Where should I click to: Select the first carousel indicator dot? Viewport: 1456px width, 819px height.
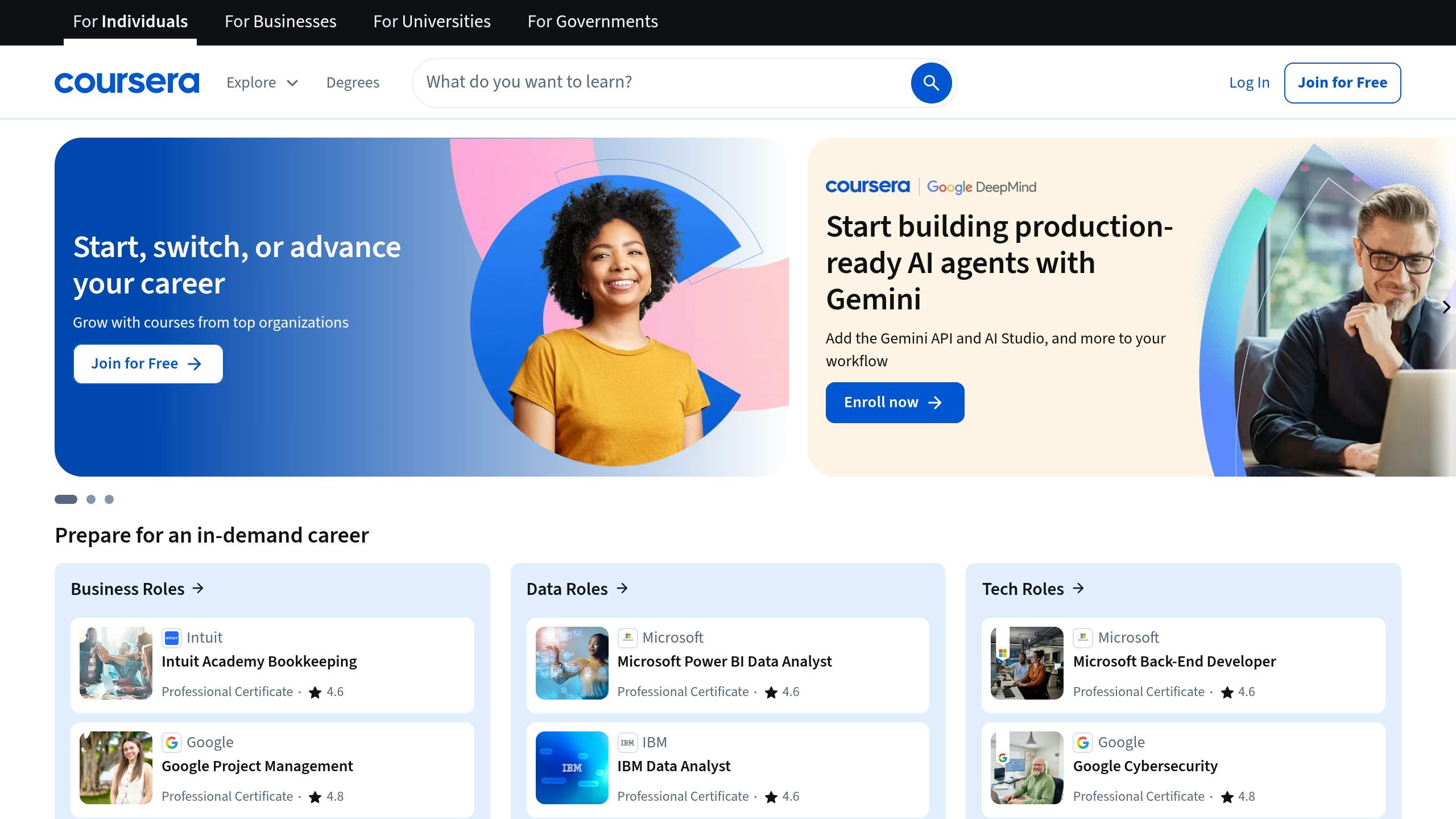[66, 499]
